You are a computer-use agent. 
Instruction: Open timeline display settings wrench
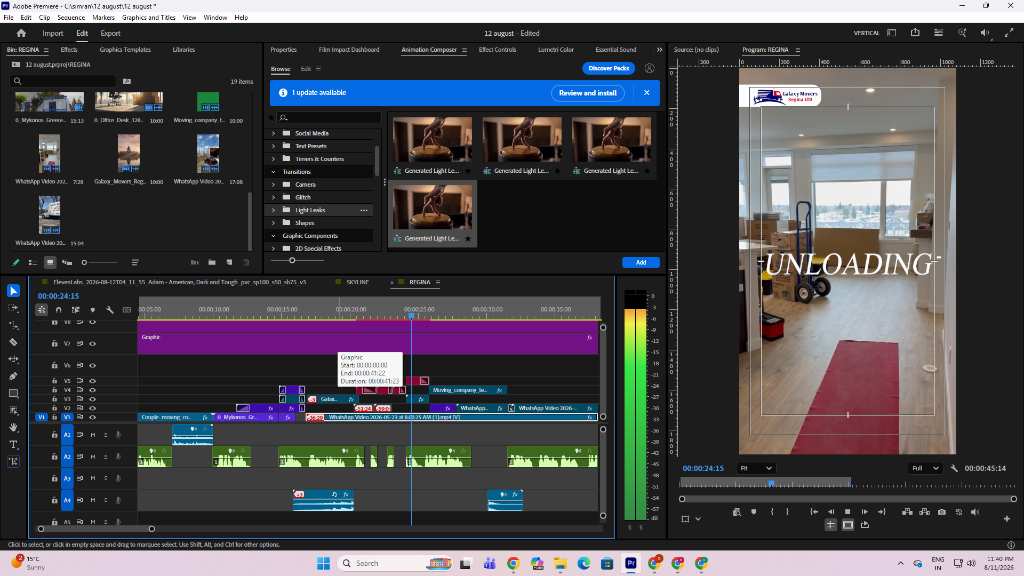click(x=110, y=310)
